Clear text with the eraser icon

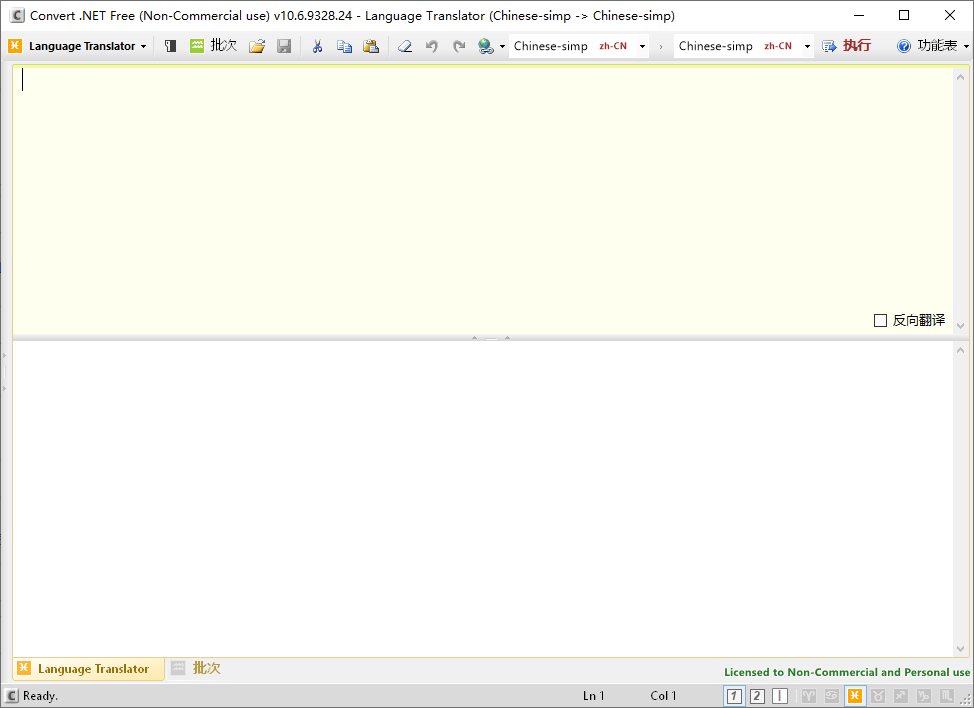pyautogui.click(x=404, y=46)
